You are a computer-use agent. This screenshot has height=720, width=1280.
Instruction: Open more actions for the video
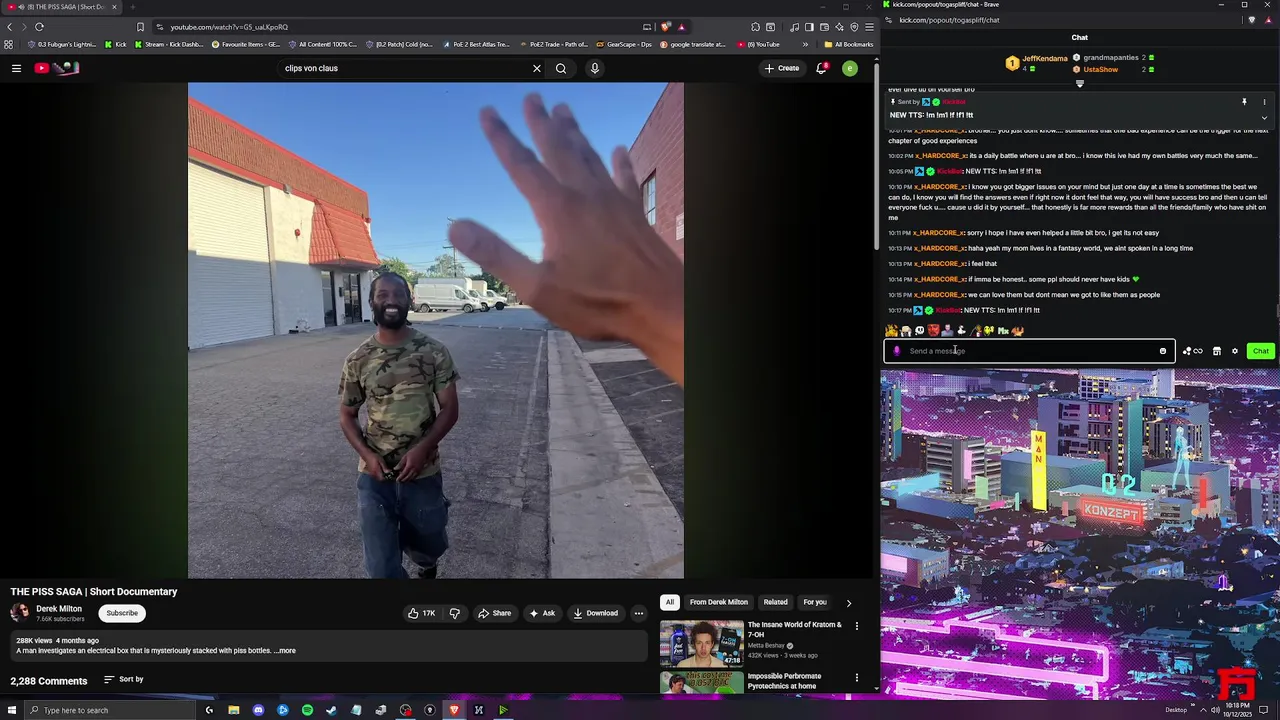tap(638, 613)
